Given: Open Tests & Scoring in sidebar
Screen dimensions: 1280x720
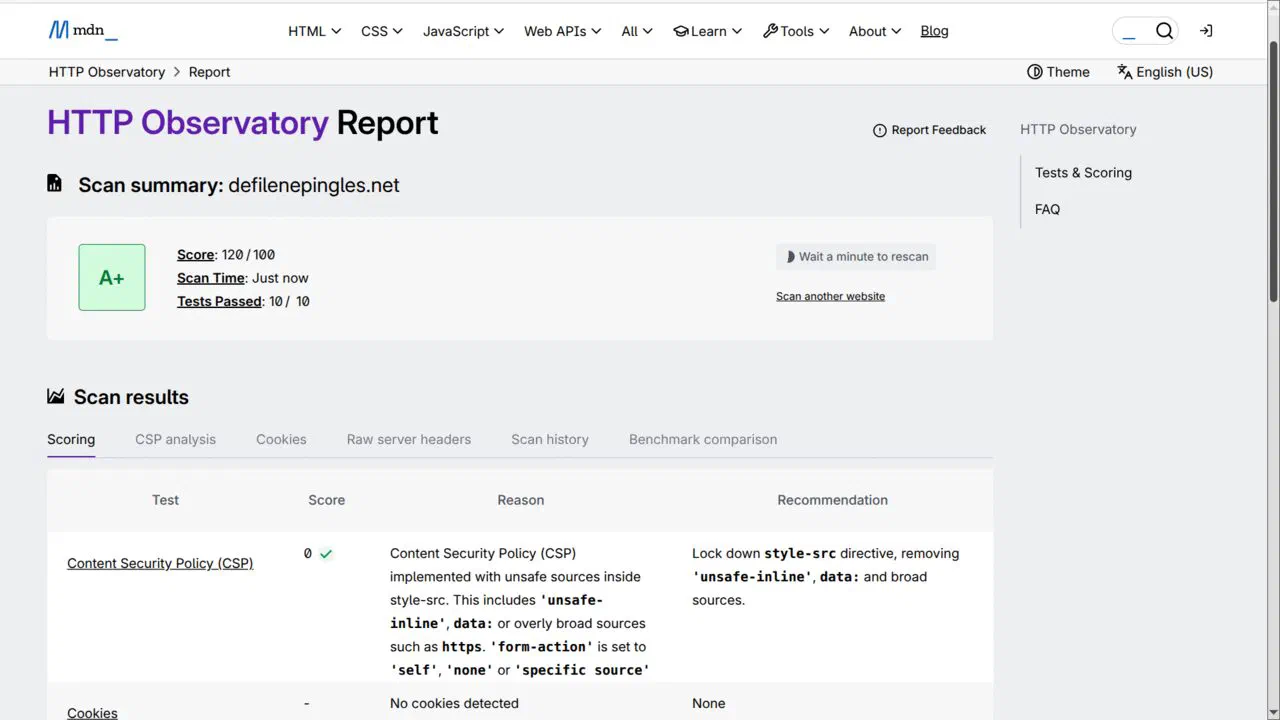Looking at the screenshot, I should click(1083, 173).
